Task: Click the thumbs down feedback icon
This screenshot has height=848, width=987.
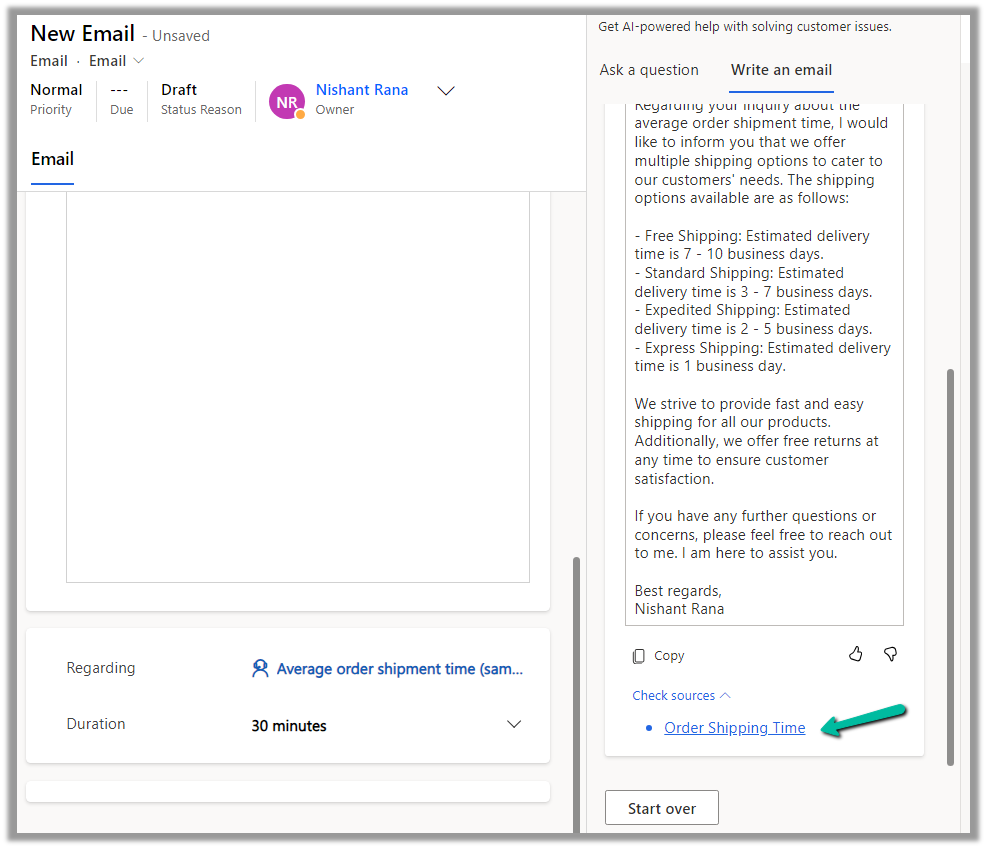Action: (890, 654)
